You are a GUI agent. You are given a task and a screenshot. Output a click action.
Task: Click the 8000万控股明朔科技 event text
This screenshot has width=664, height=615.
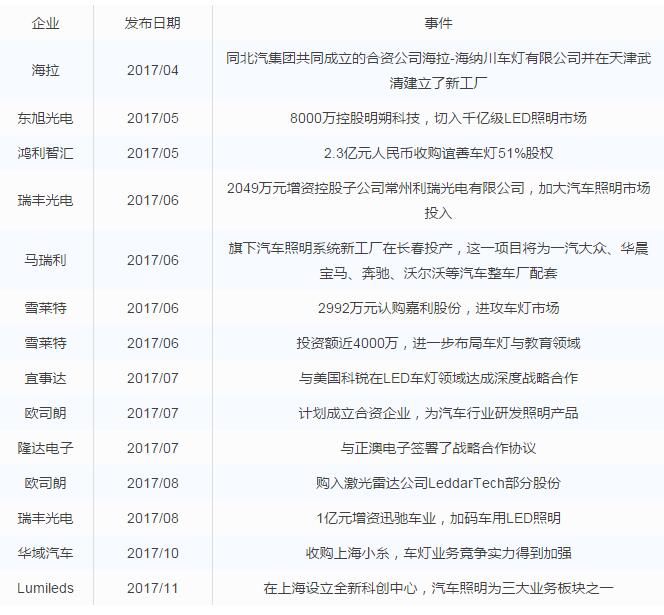(438, 118)
